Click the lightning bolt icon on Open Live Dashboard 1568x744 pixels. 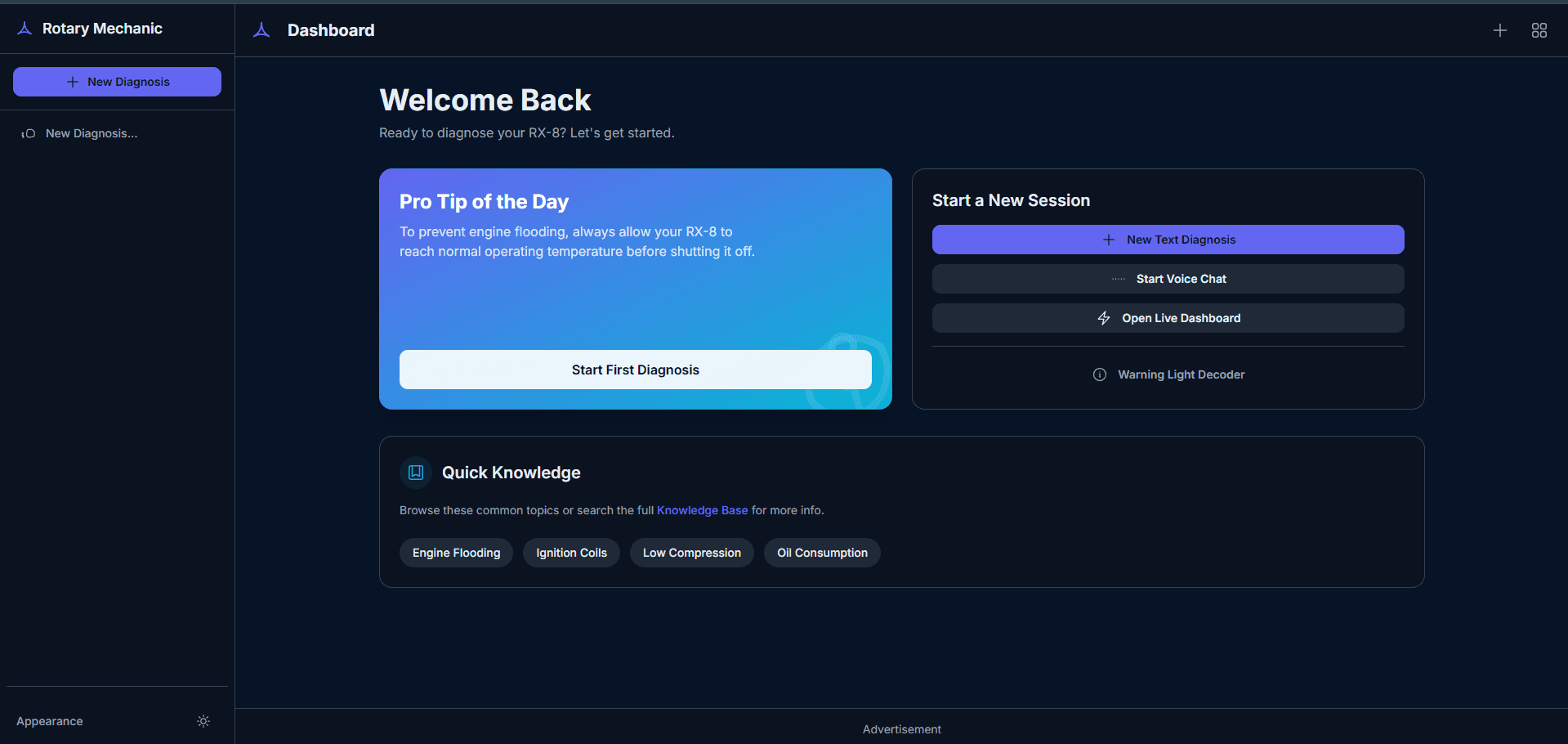[1104, 318]
